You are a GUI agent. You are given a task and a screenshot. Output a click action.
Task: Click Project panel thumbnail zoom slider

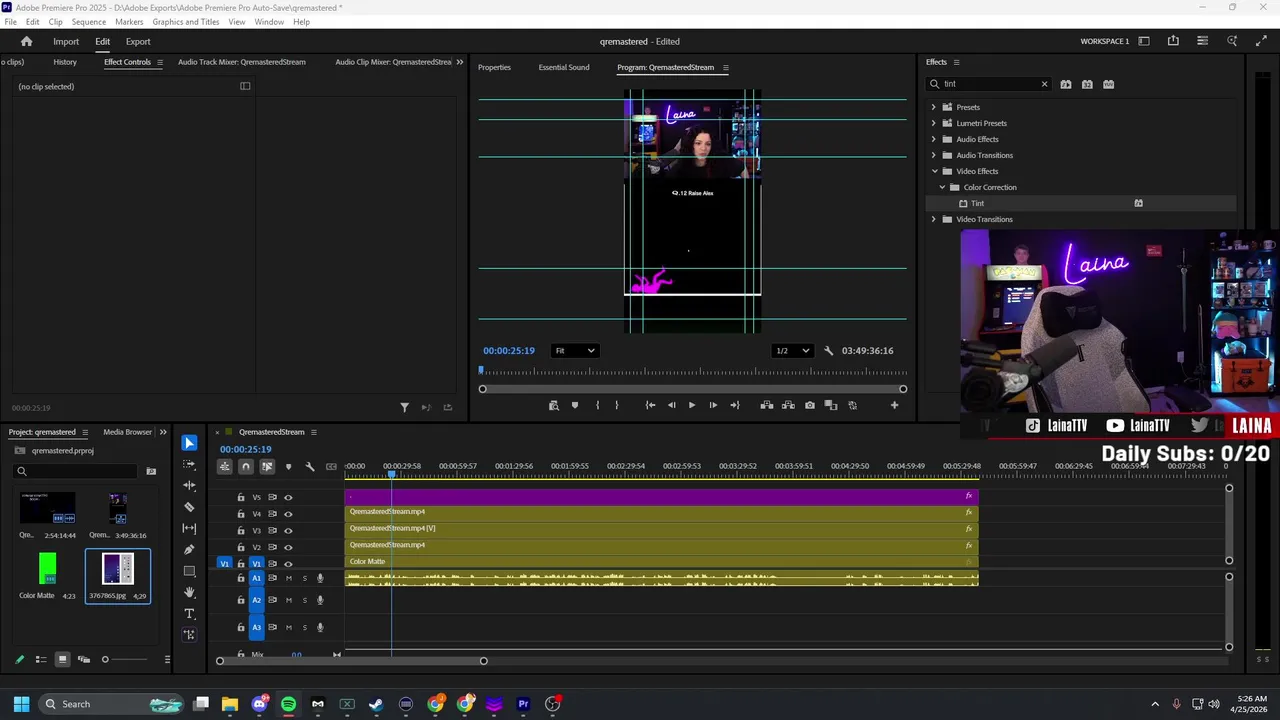[x=125, y=659]
